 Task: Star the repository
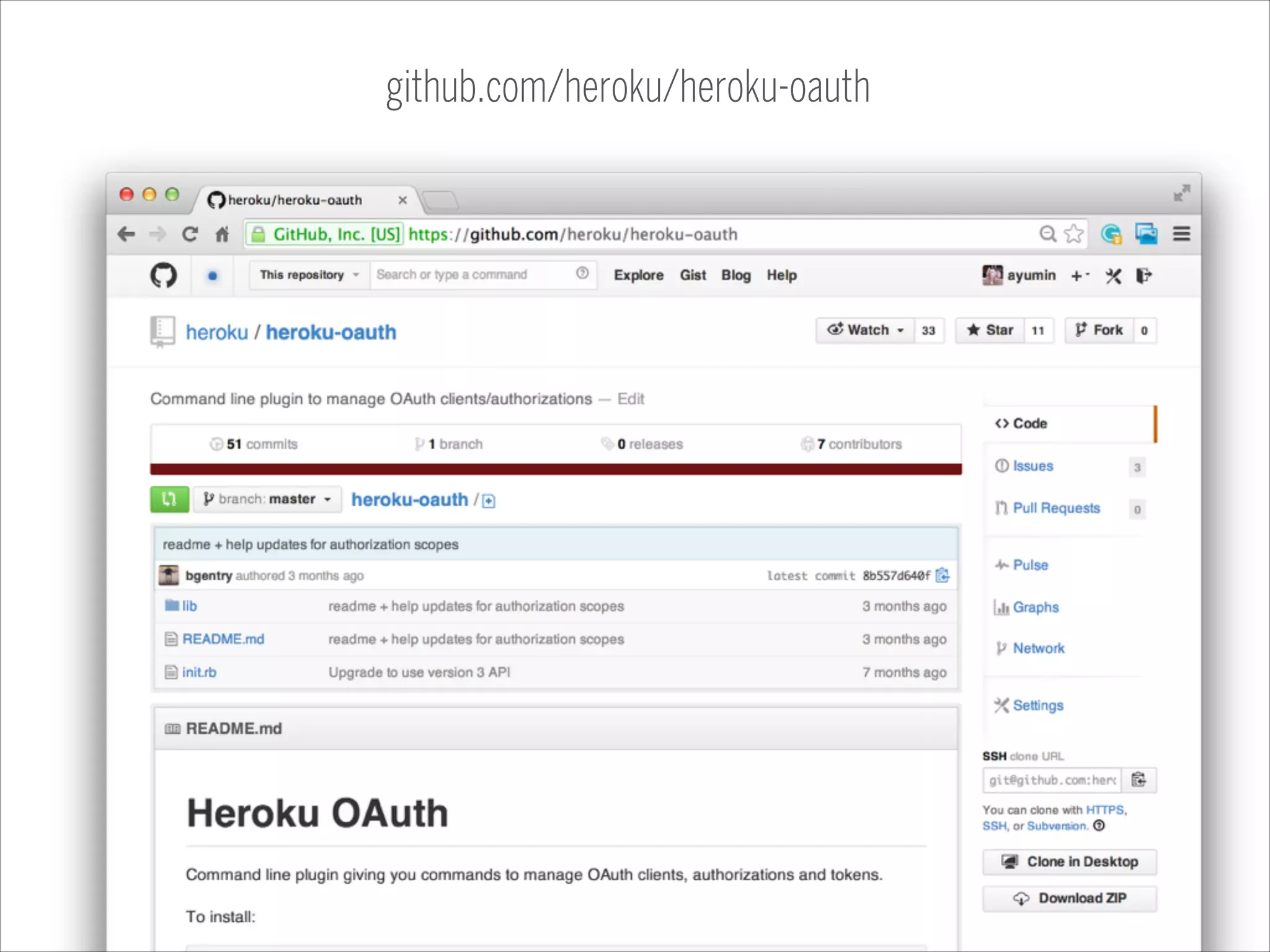pyautogui.click(x=990, y=330)
